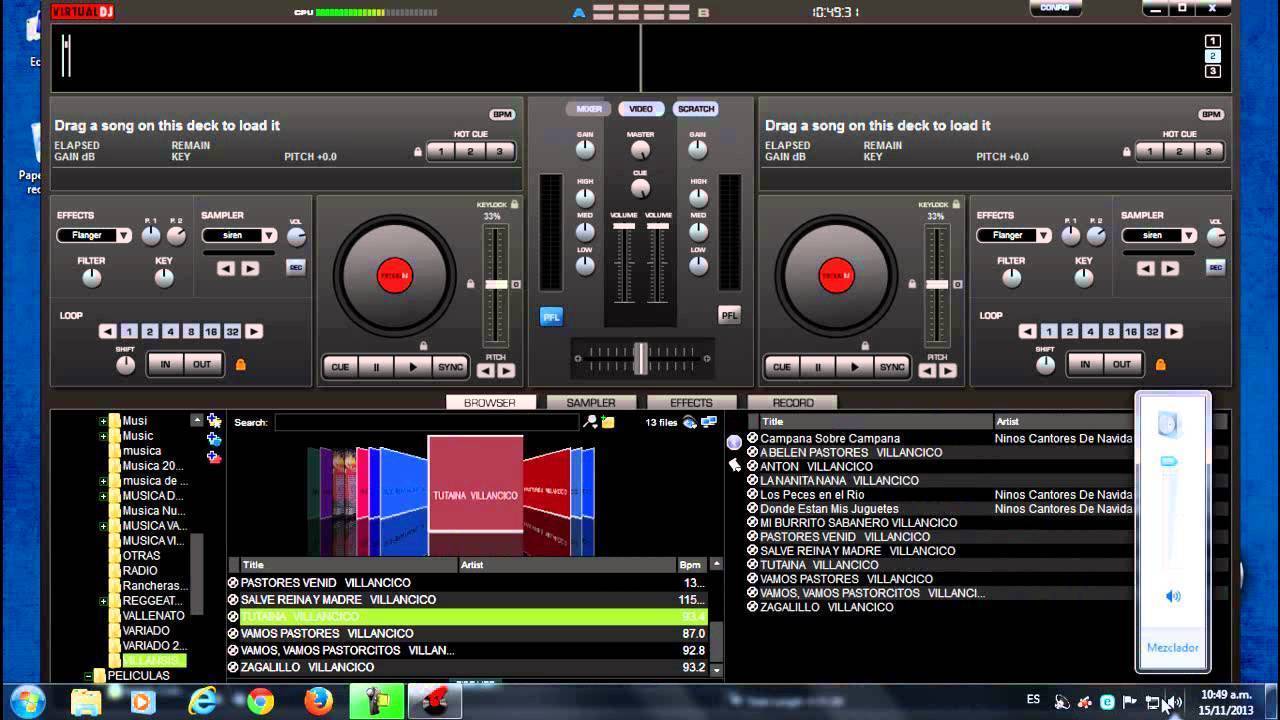Click the crossfader slider
The image size is (1280, 720).
tap(640, 357)
